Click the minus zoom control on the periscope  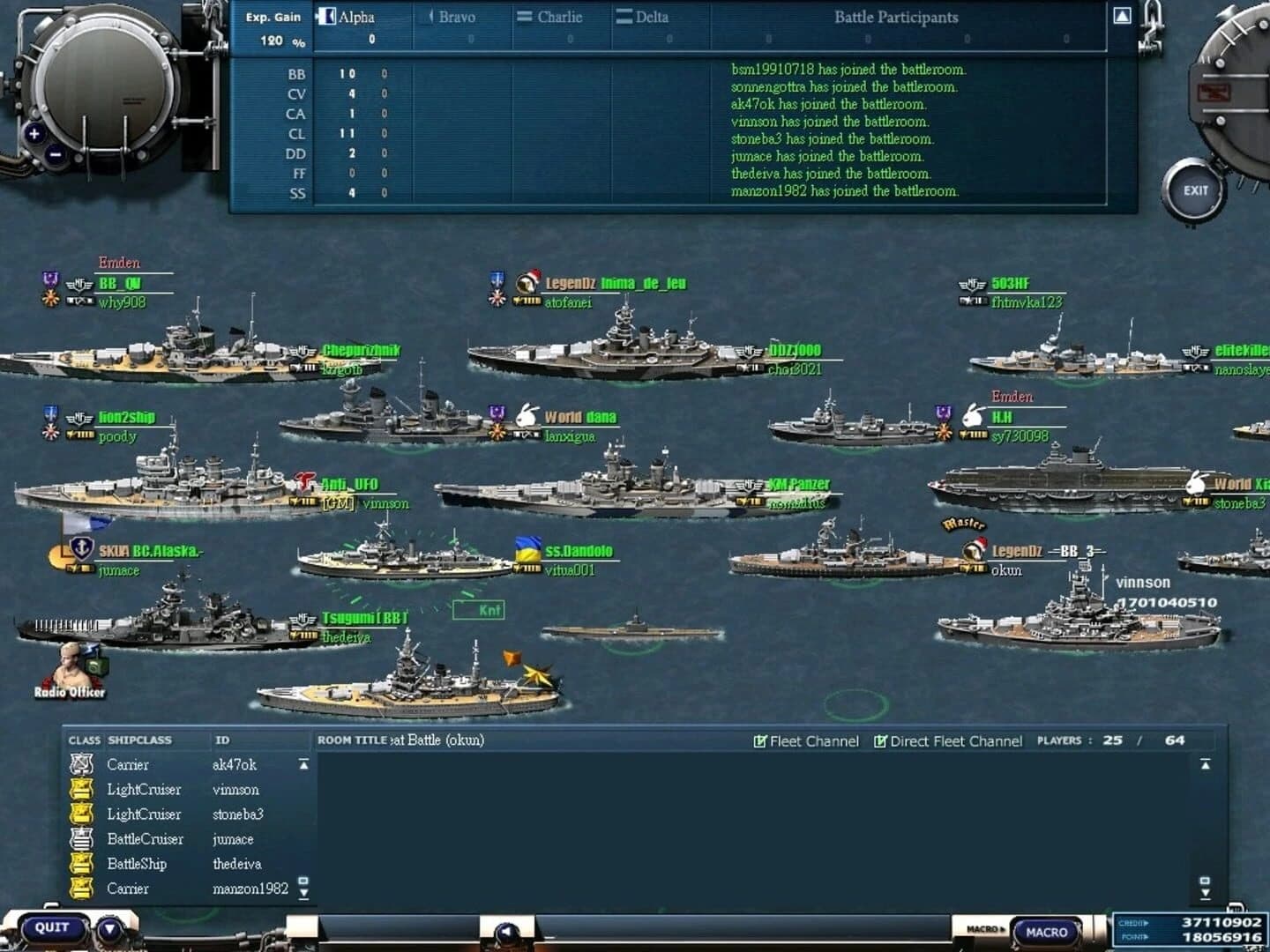(56, 155)
